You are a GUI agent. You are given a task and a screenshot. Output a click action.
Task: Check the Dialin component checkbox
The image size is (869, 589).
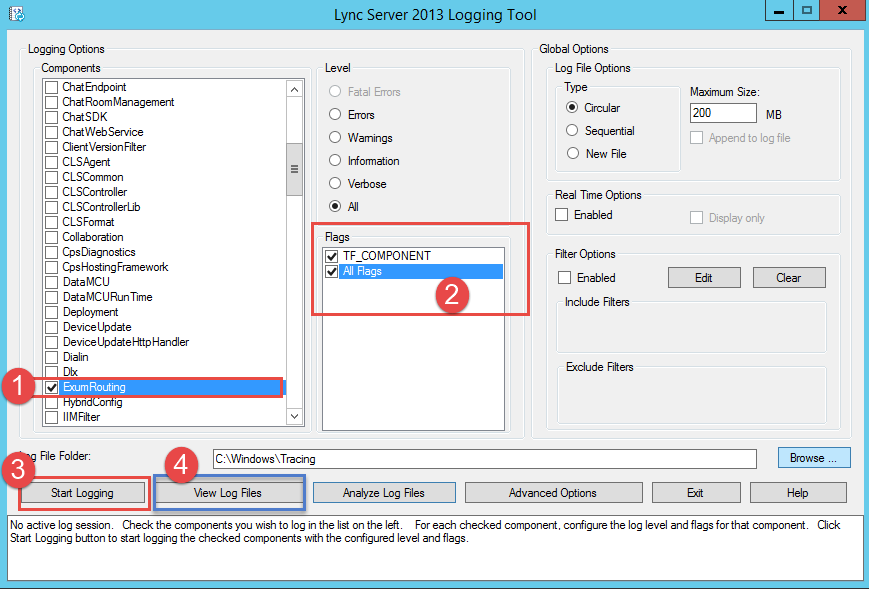[52, 357]
